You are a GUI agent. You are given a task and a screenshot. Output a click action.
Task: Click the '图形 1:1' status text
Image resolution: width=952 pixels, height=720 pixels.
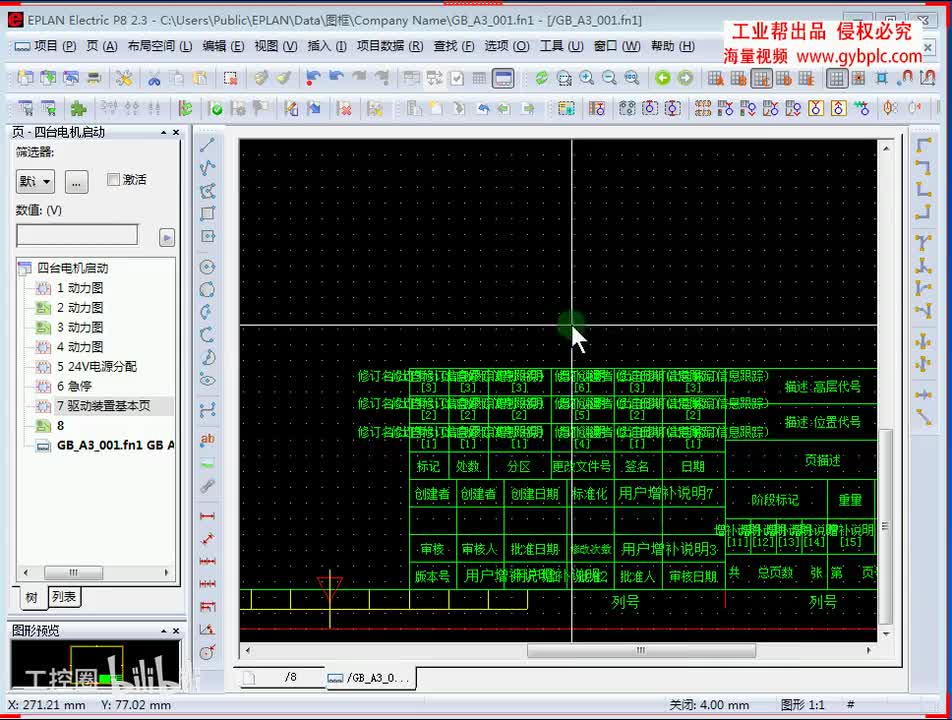[x=802, y=705]
